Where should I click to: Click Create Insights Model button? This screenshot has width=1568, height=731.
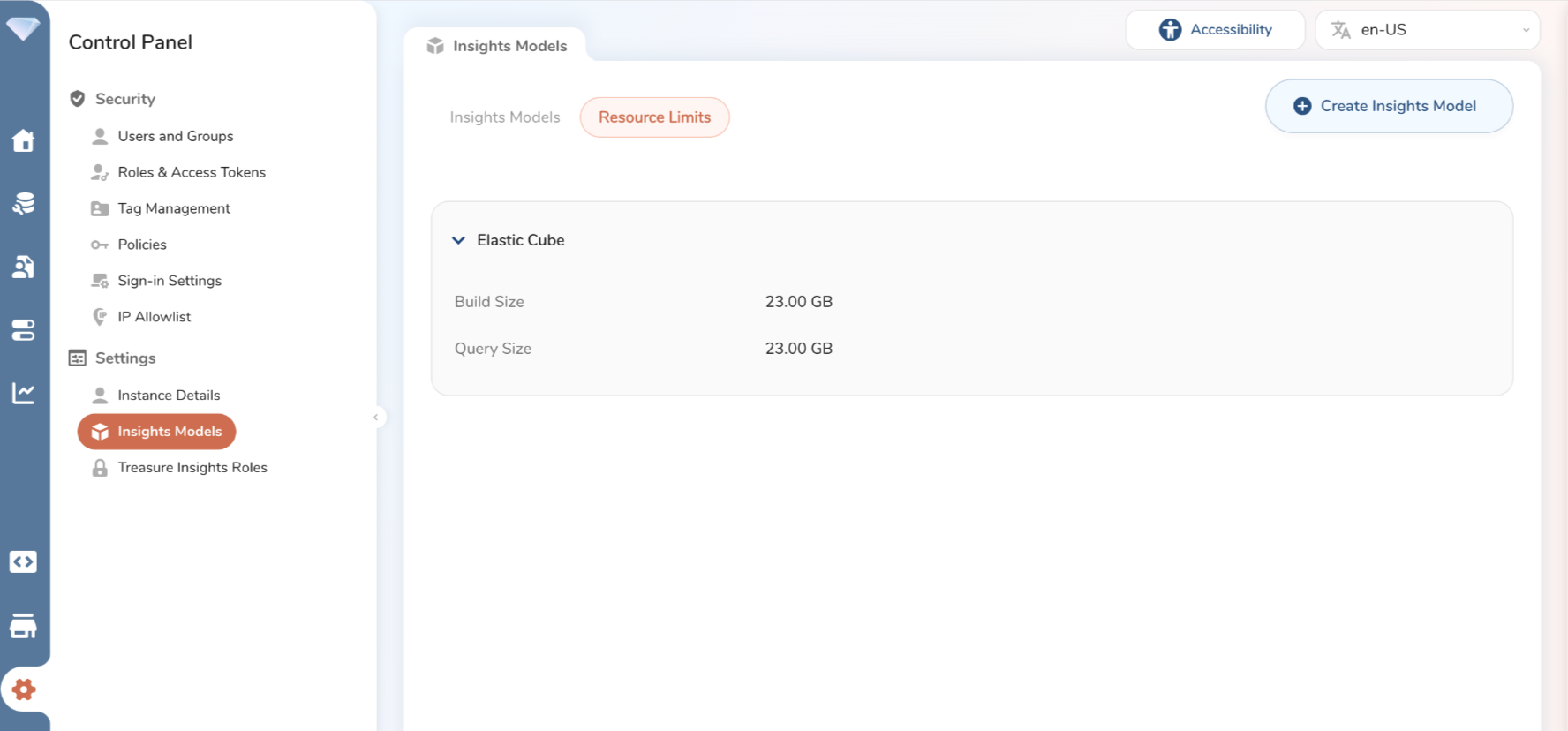point(1388,106)
